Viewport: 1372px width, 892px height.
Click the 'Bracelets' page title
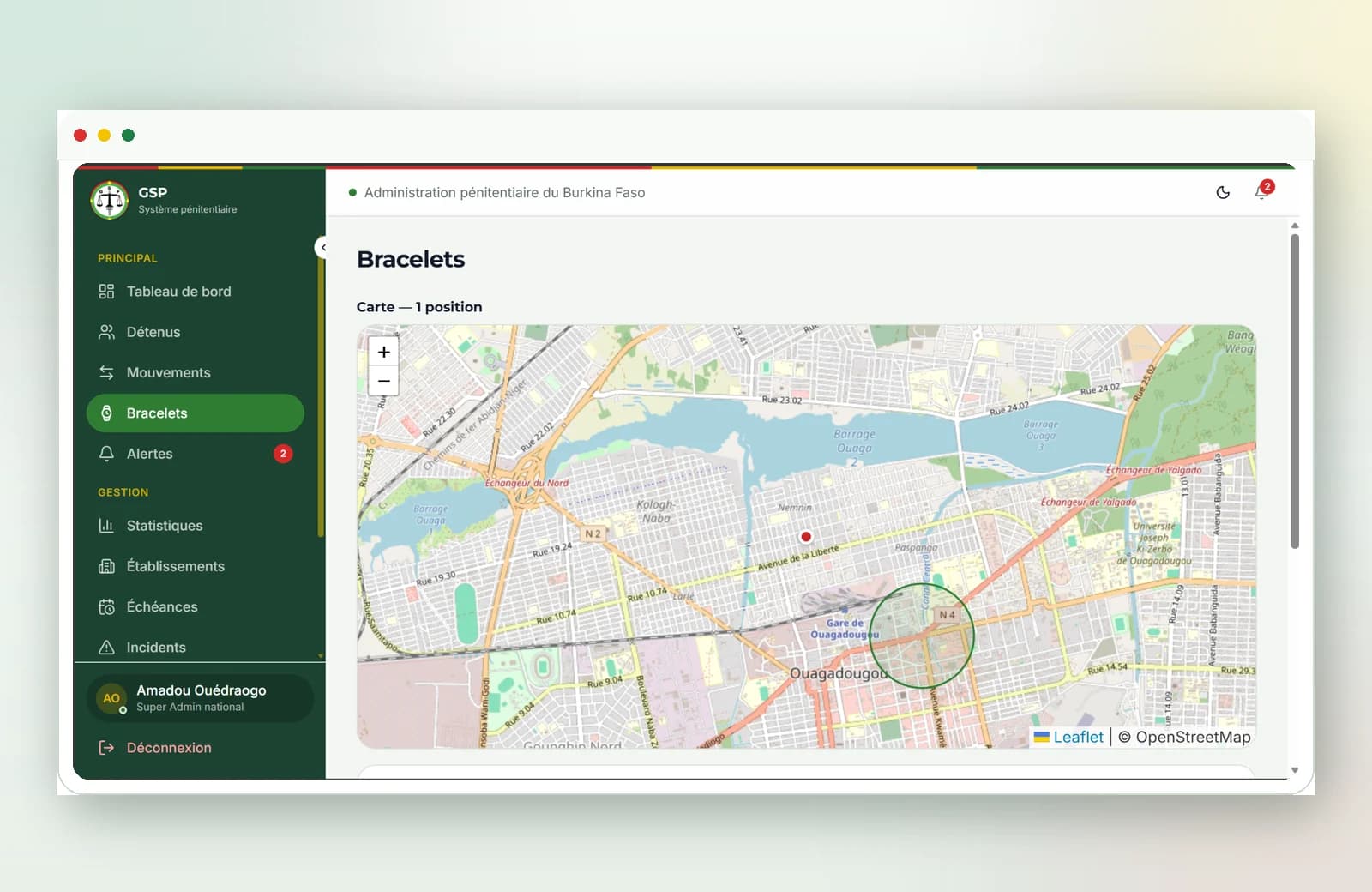pos(411,259)
